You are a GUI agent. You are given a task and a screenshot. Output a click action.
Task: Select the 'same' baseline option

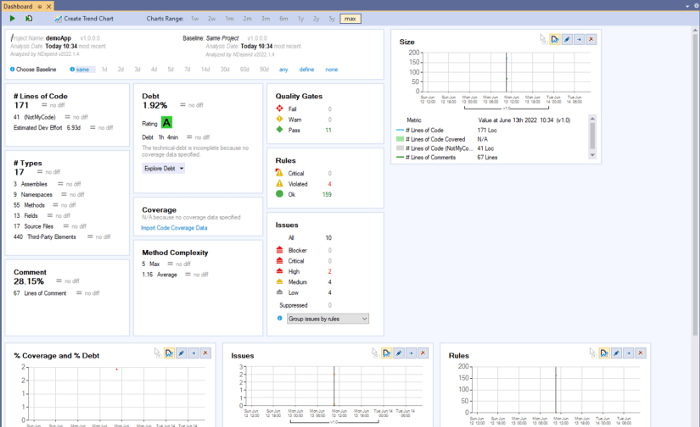click(82, 69)
